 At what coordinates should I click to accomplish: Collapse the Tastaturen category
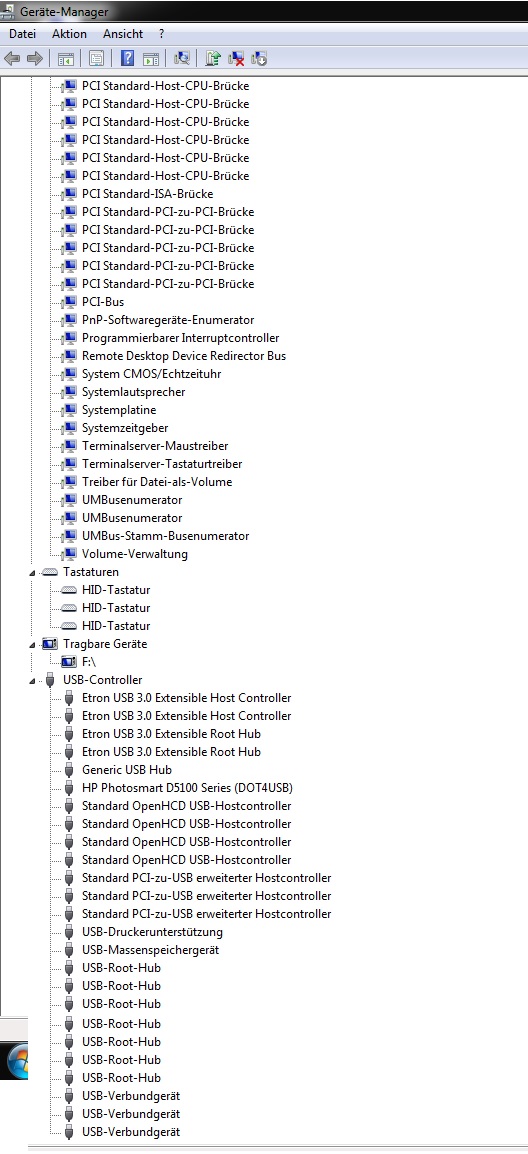(x=32, y=573)
